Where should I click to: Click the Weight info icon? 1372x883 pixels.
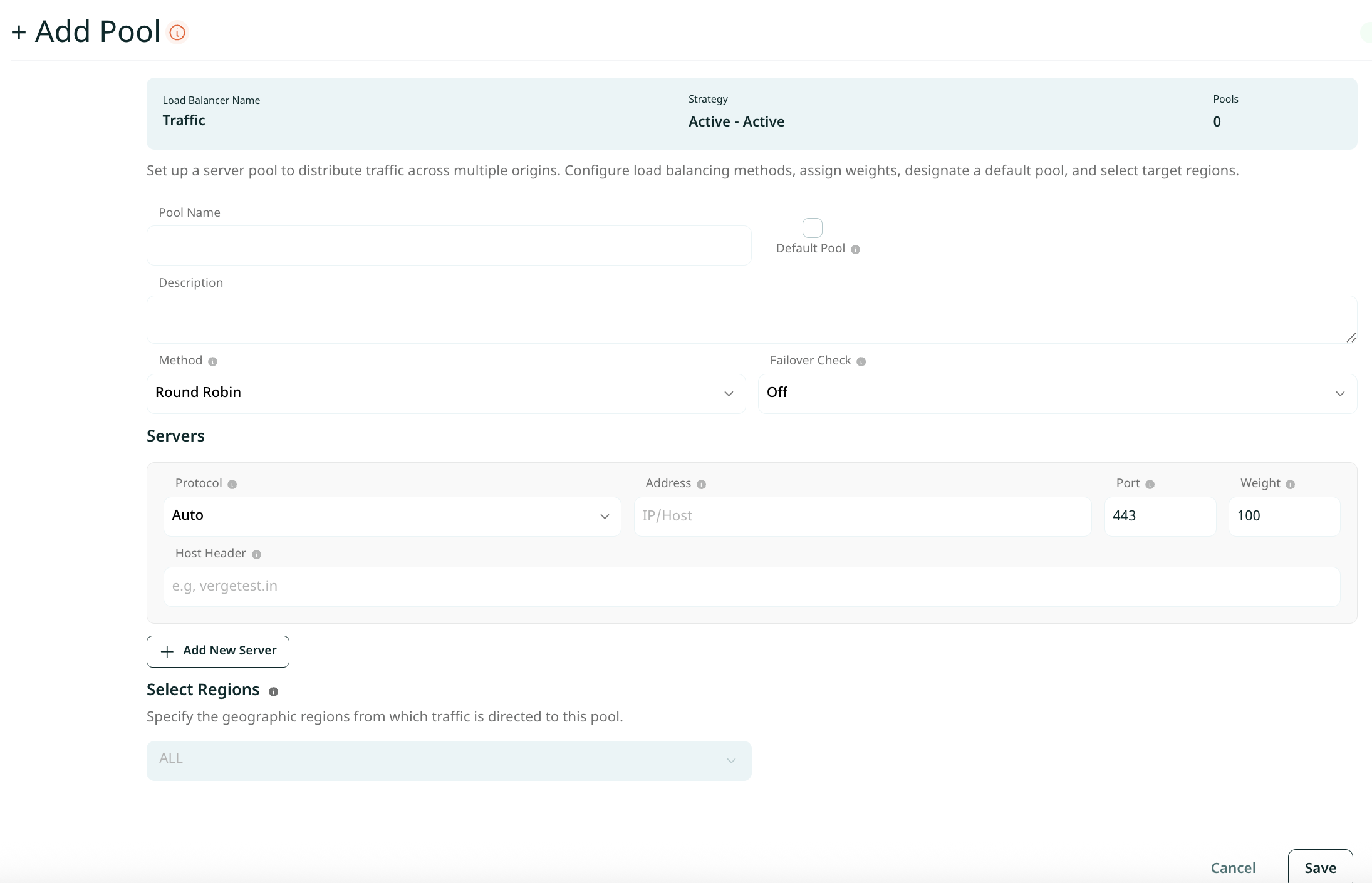(1290, 484)
